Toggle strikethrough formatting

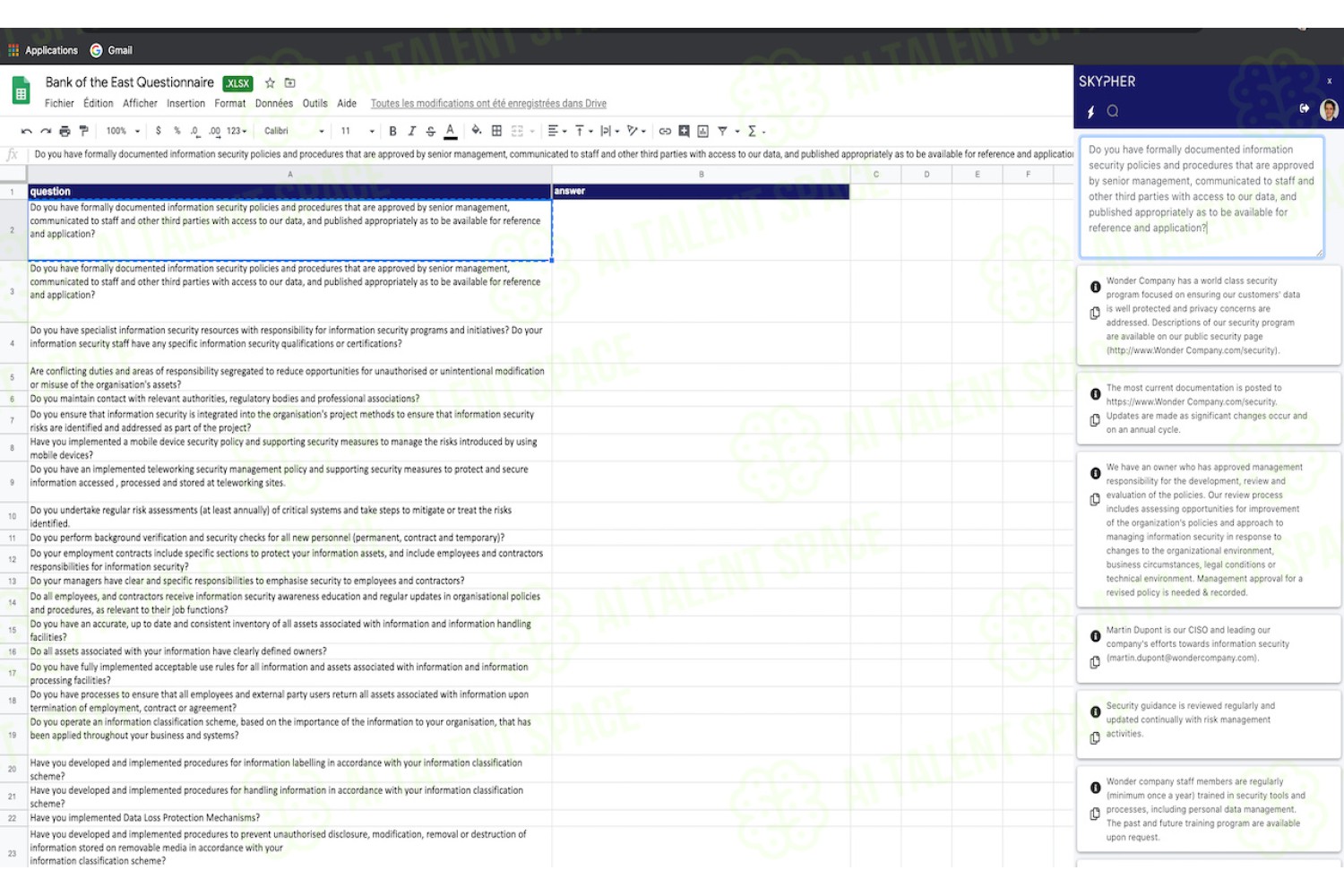click(x=431, y=131)
